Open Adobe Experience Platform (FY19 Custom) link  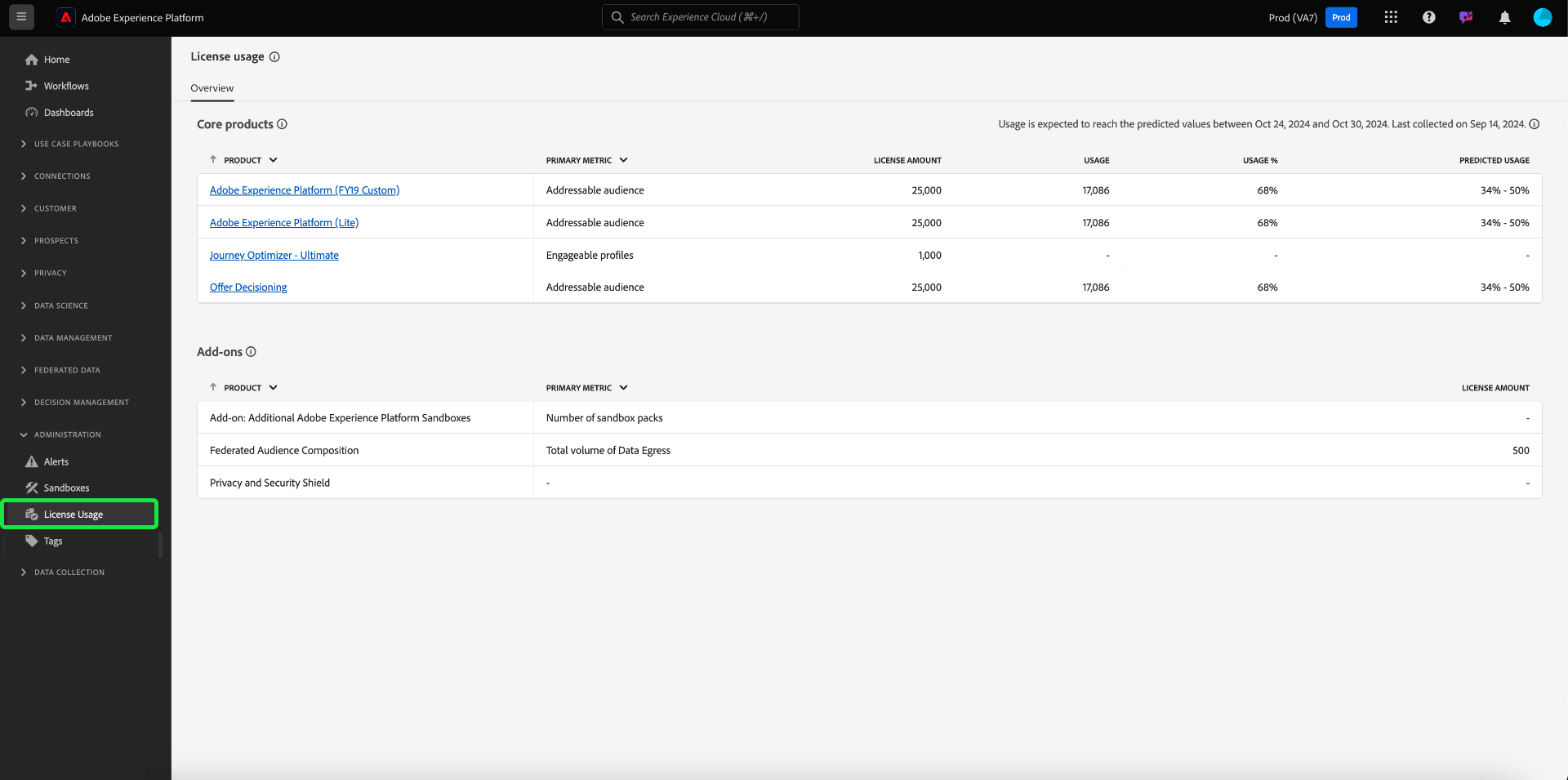click(305, 190)
